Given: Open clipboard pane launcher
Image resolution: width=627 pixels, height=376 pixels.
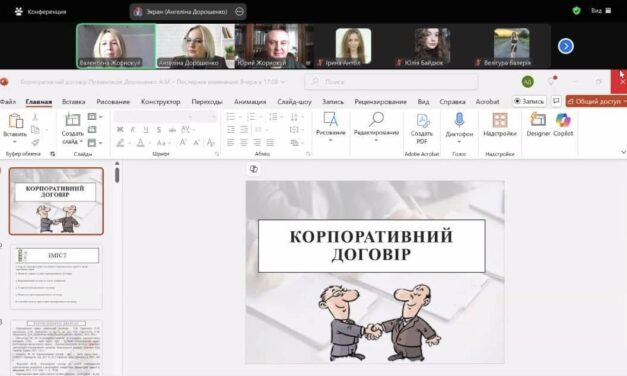Looking at the screenshot, I should (x=52, y=154).
